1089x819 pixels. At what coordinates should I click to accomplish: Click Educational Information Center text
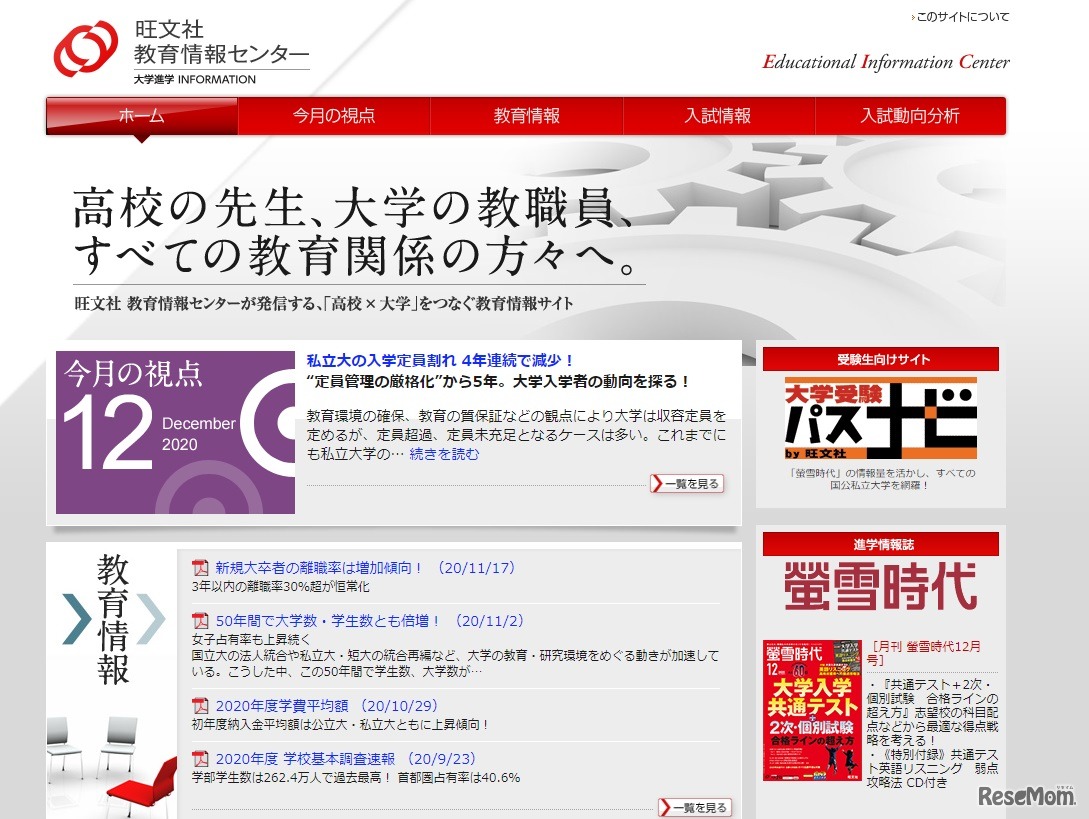pos(886,62)
